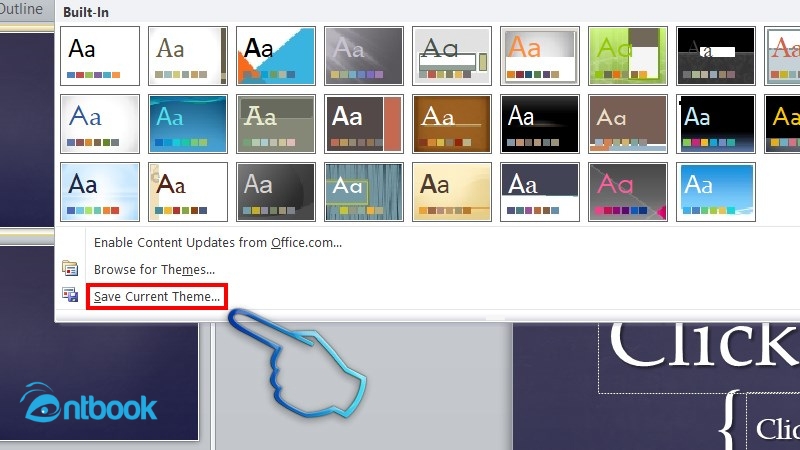This screenshot has width=800, height=450.
Task: Apply gray theme with strikethrough-style Aa box
Action: pyautogui.click(x=452, y=56)
